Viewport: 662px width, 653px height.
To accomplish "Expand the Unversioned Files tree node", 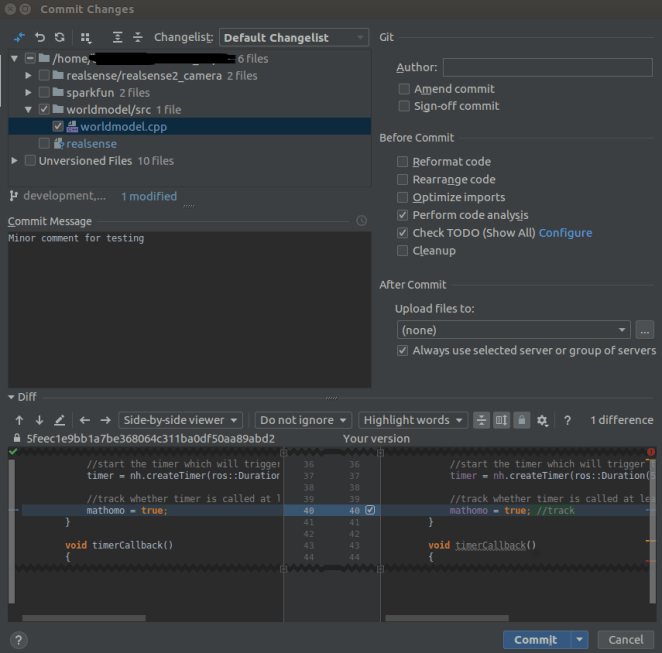I will tap(15, 161).
